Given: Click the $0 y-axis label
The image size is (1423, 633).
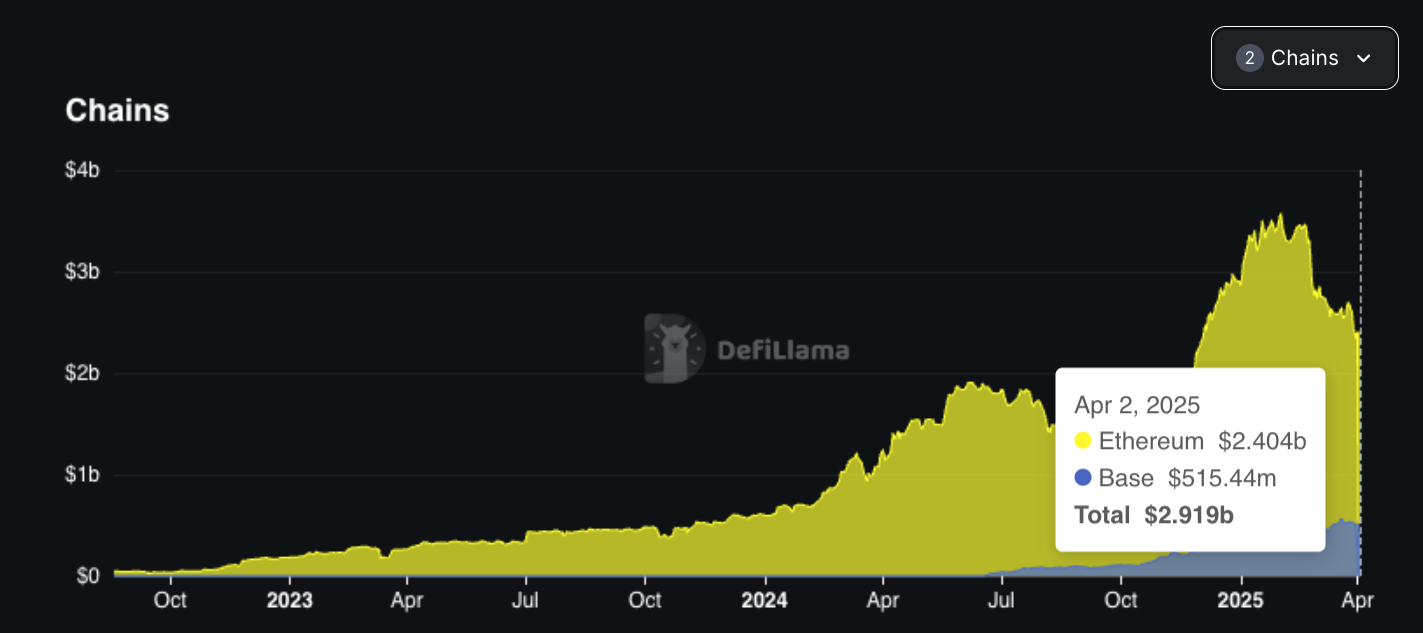Looking at the screenshot, I should [x=87, y=576].
